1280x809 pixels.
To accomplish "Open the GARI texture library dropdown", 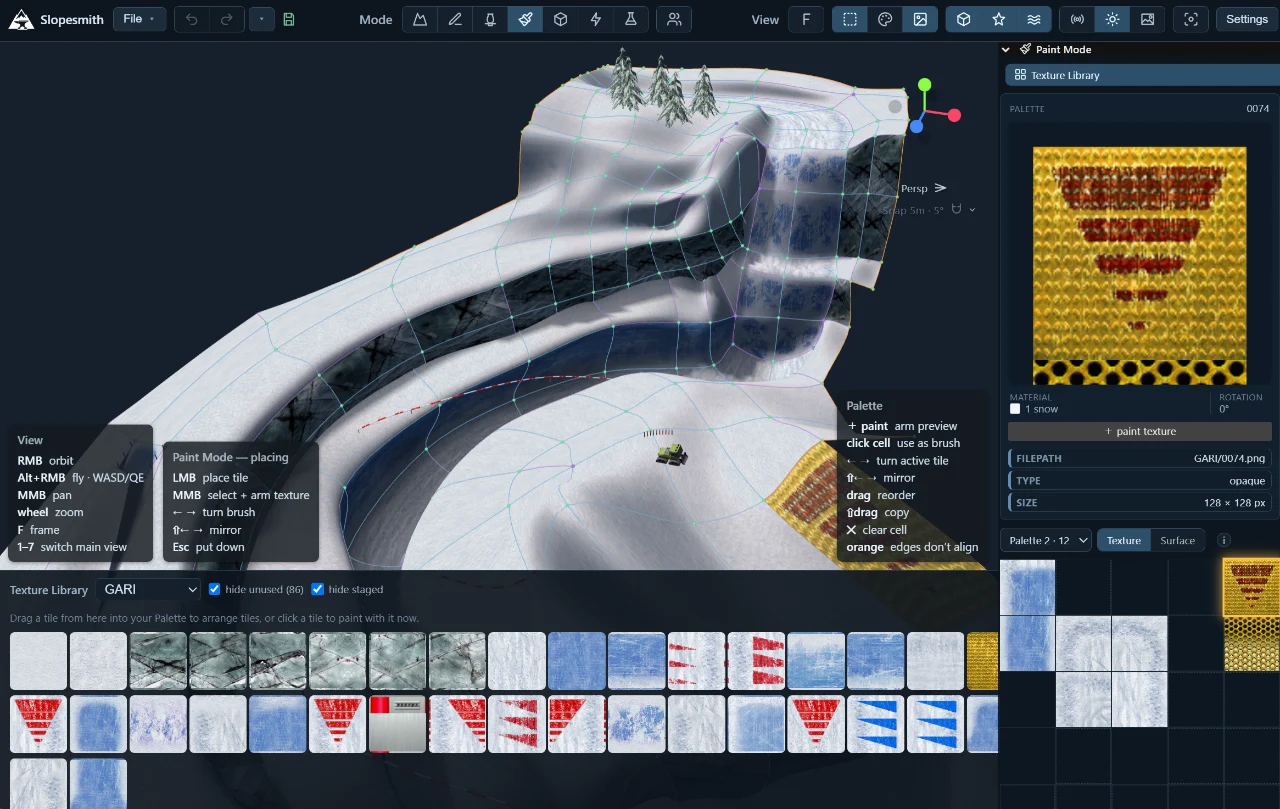I will [x=148, y=590].
